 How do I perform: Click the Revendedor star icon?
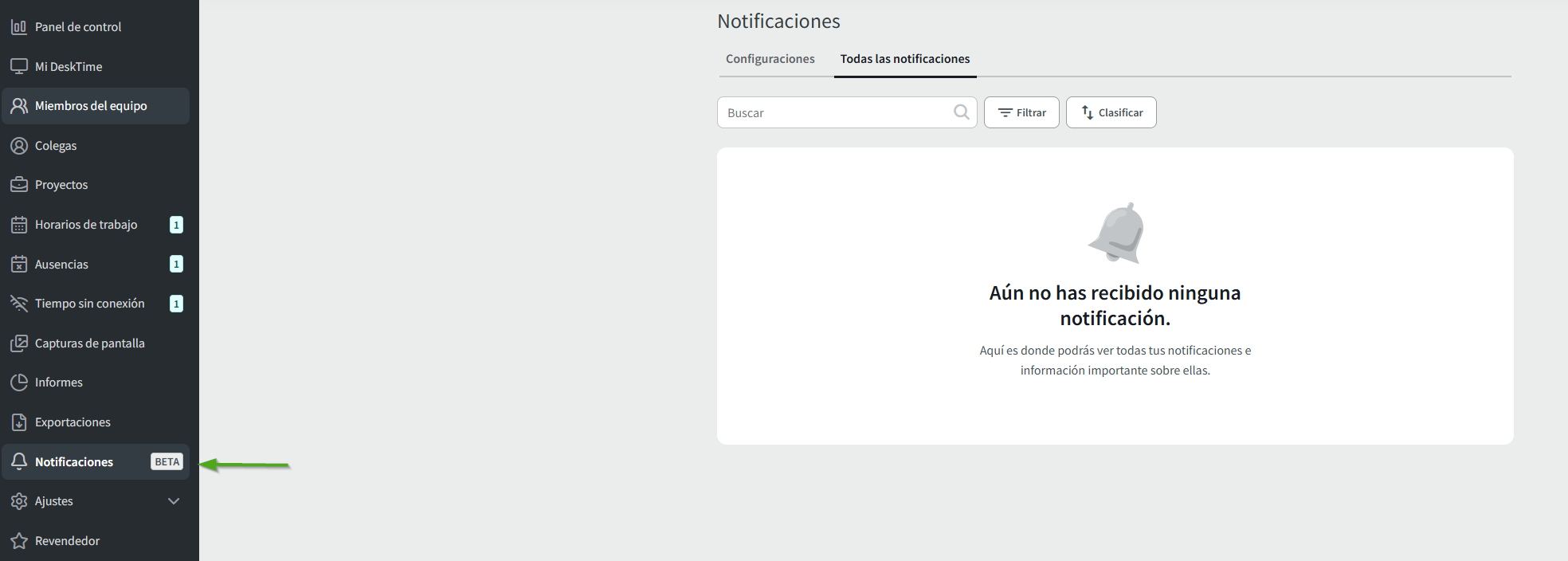click(x=19, y=541)
